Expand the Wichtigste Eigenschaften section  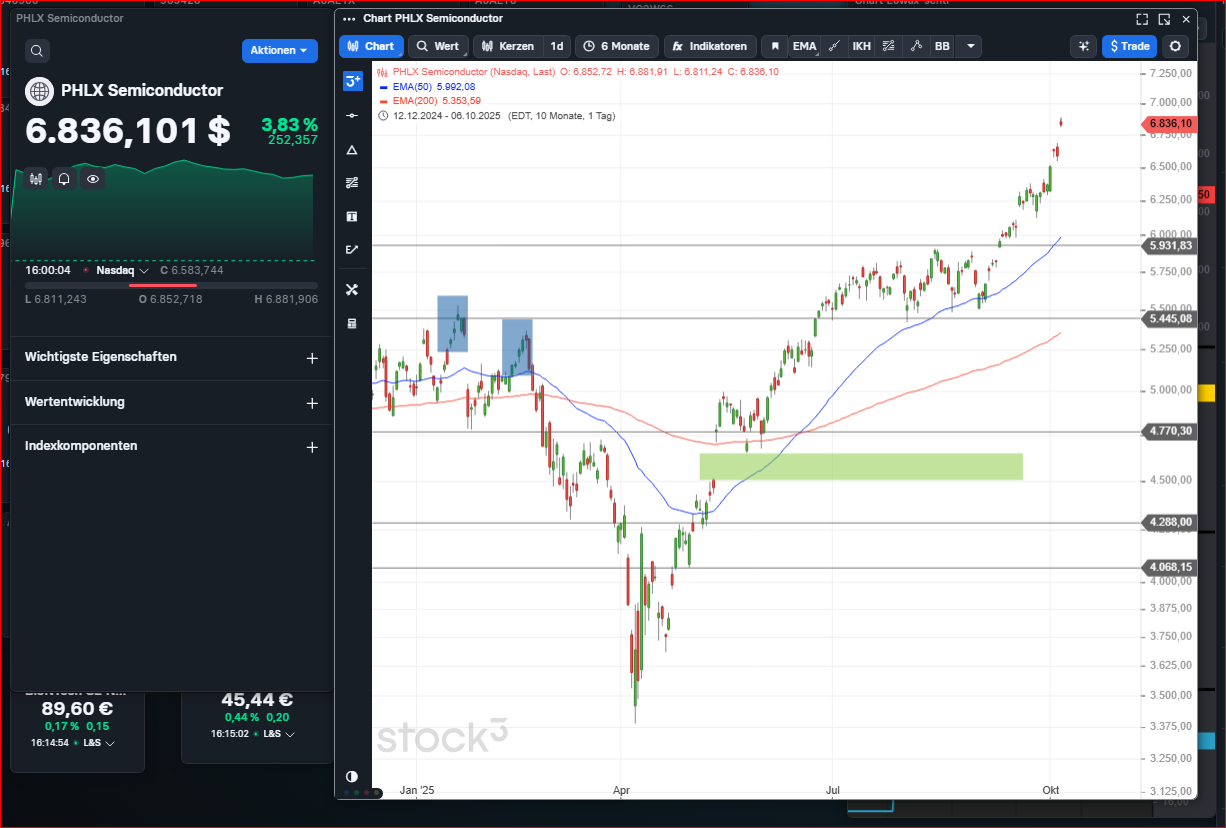311,358
